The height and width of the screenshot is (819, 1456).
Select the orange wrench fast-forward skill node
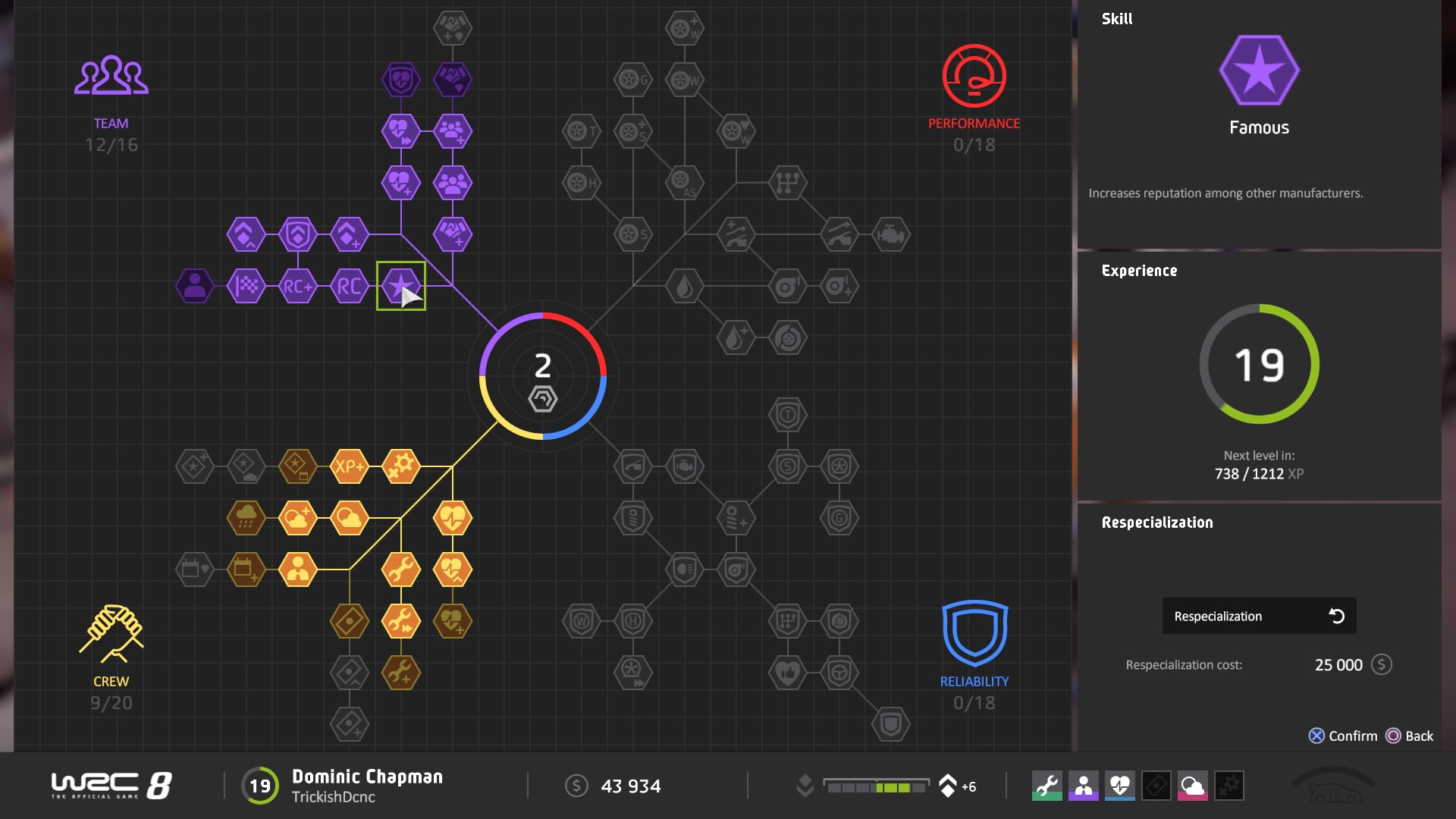[x=400, y=621]
